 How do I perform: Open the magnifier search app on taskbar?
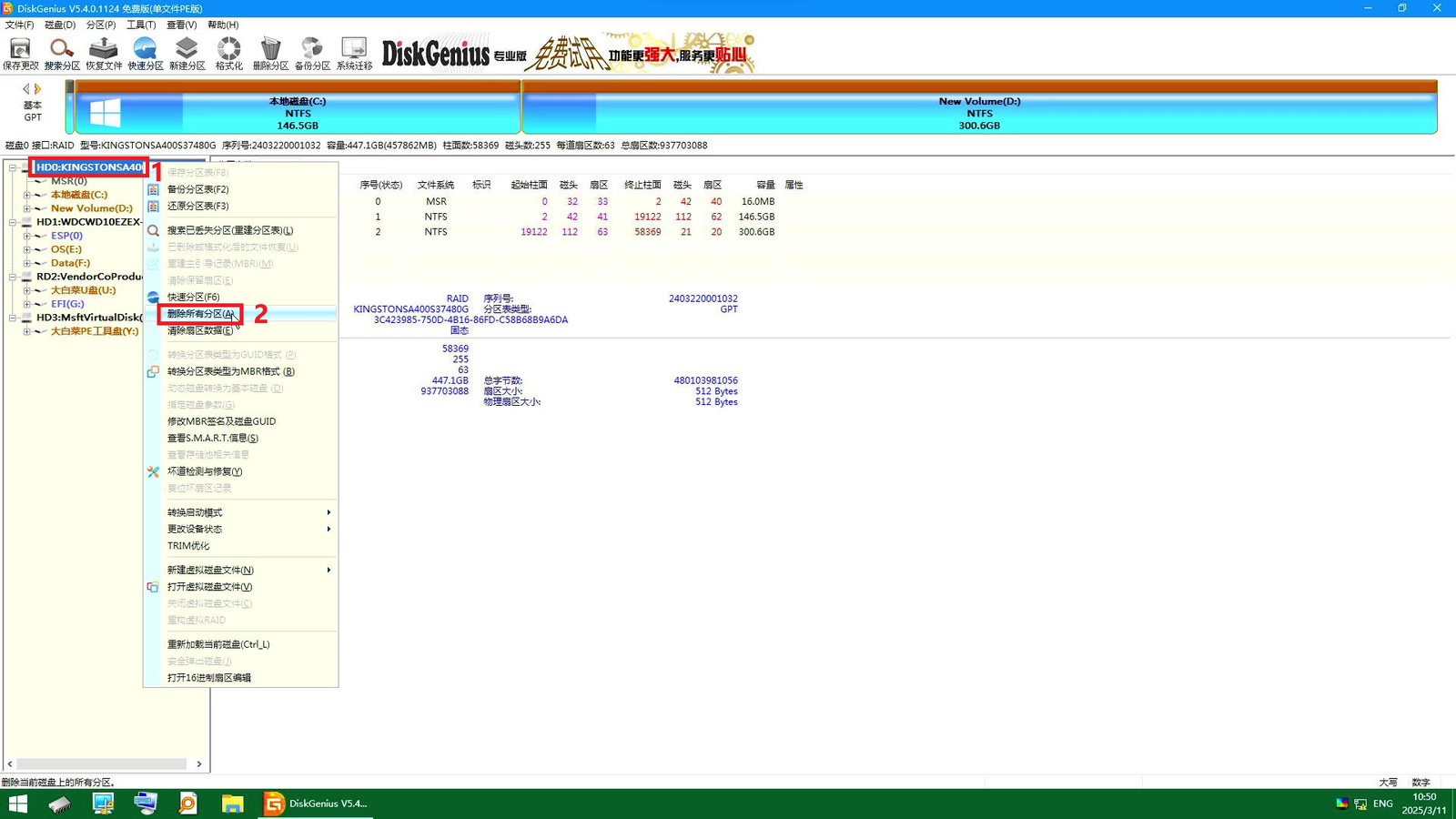pyautogui.click(x=188, y=804)
